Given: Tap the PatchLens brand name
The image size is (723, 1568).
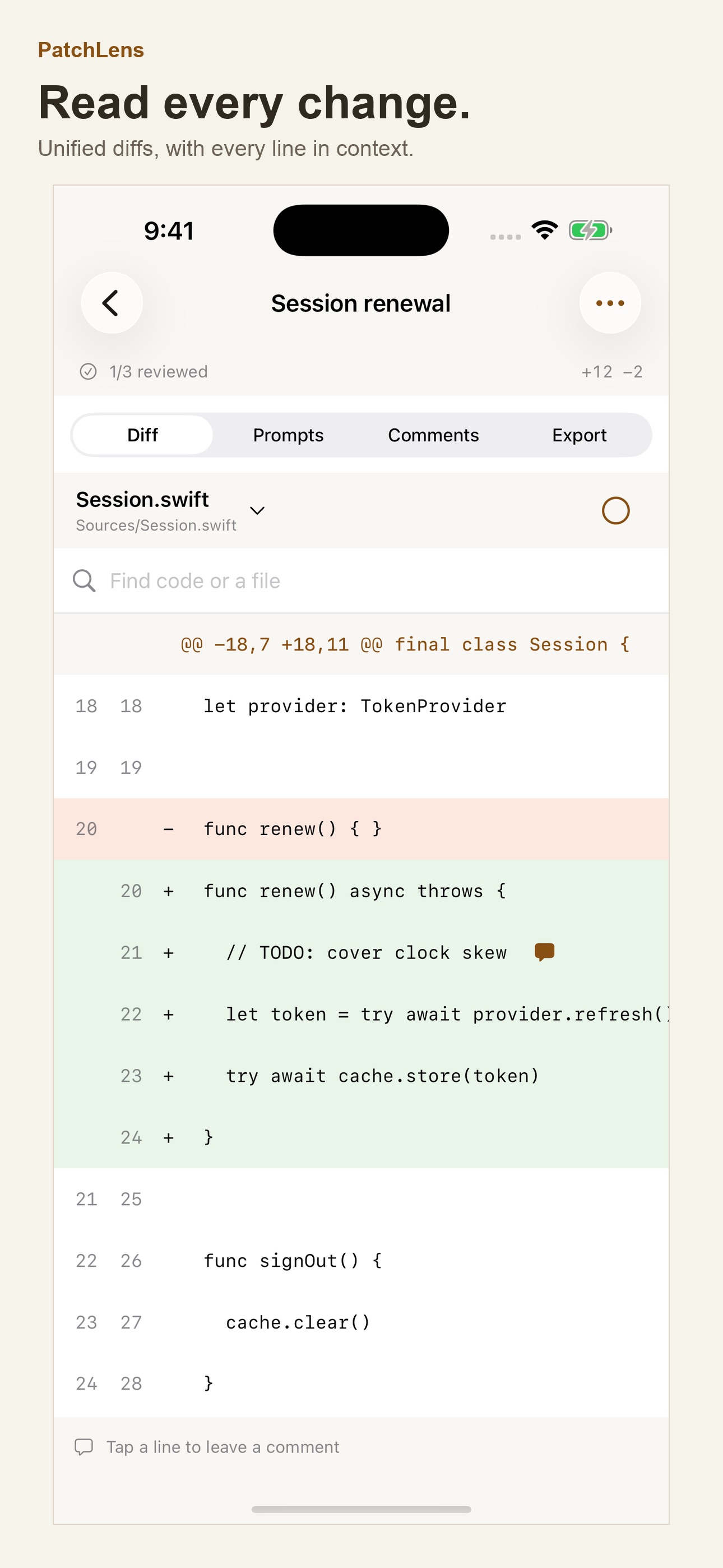Looking at the screenshot, I should click(91, 50).
